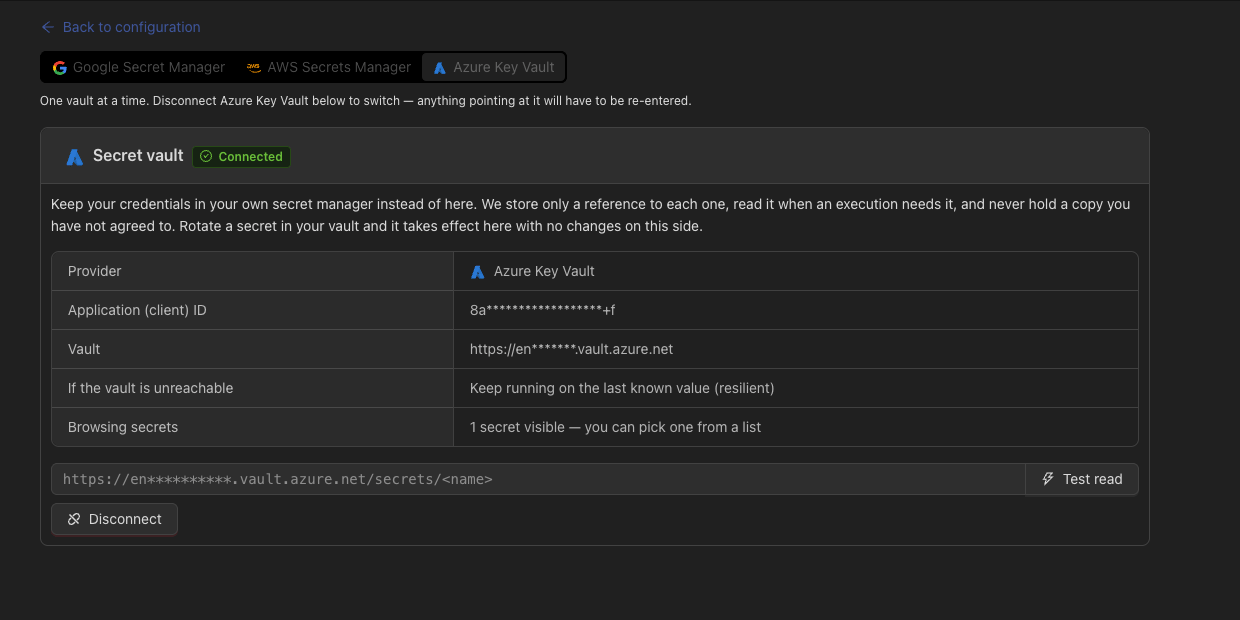Select 'If the vault is unreachable' label

150,388
